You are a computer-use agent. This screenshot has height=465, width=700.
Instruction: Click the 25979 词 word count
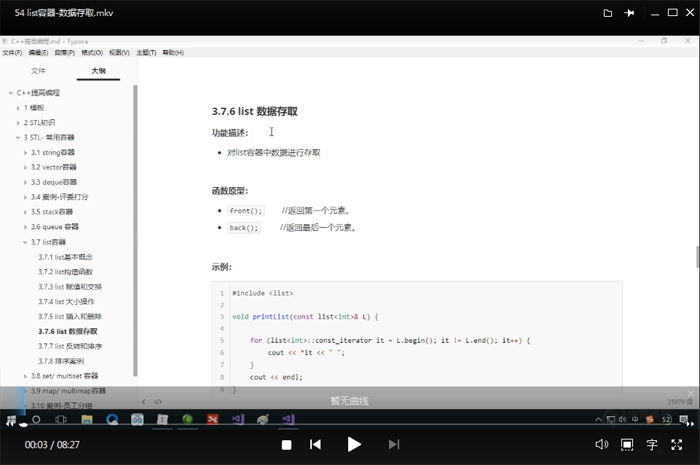coord(680,402)
